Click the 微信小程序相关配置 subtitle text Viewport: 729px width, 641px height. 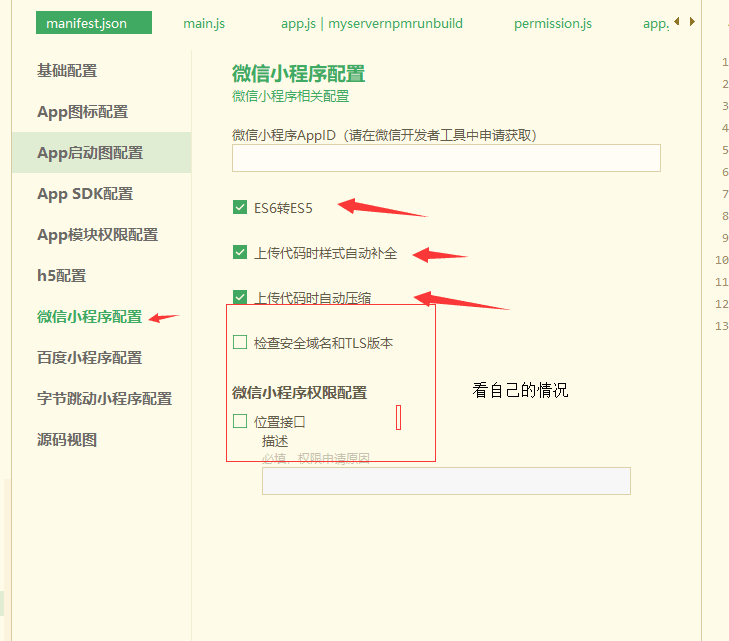(291, 96)
